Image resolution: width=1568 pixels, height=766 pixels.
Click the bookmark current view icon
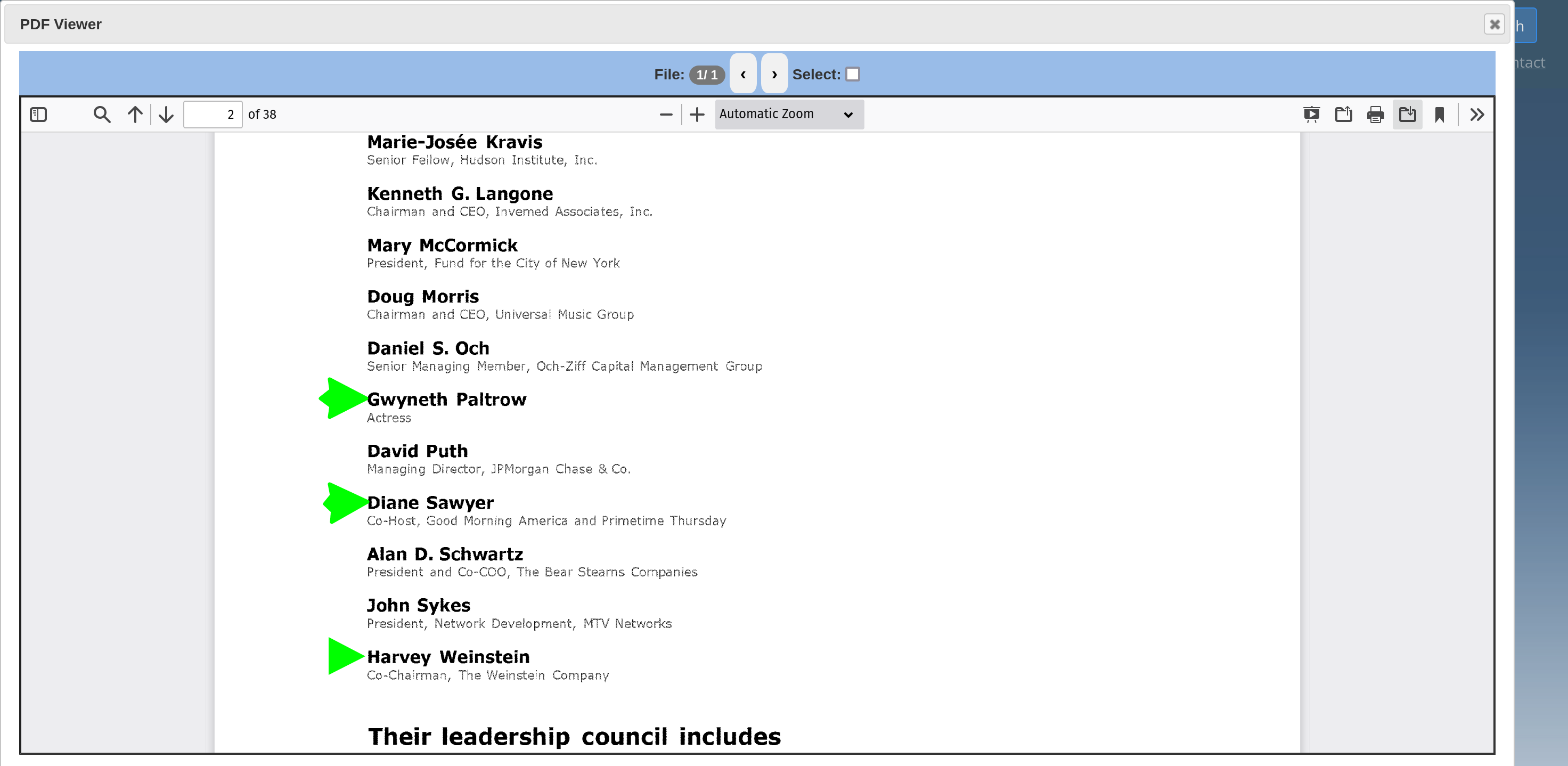tap(1440, 115)
